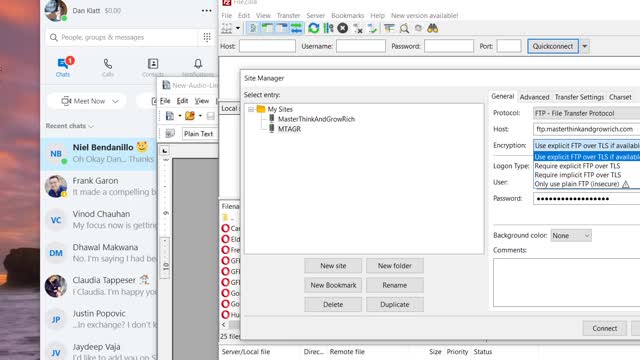The width and height of the screenshot is (640, 360).
Task: Click the Site Manager Password field
Action: click(587, 198)
